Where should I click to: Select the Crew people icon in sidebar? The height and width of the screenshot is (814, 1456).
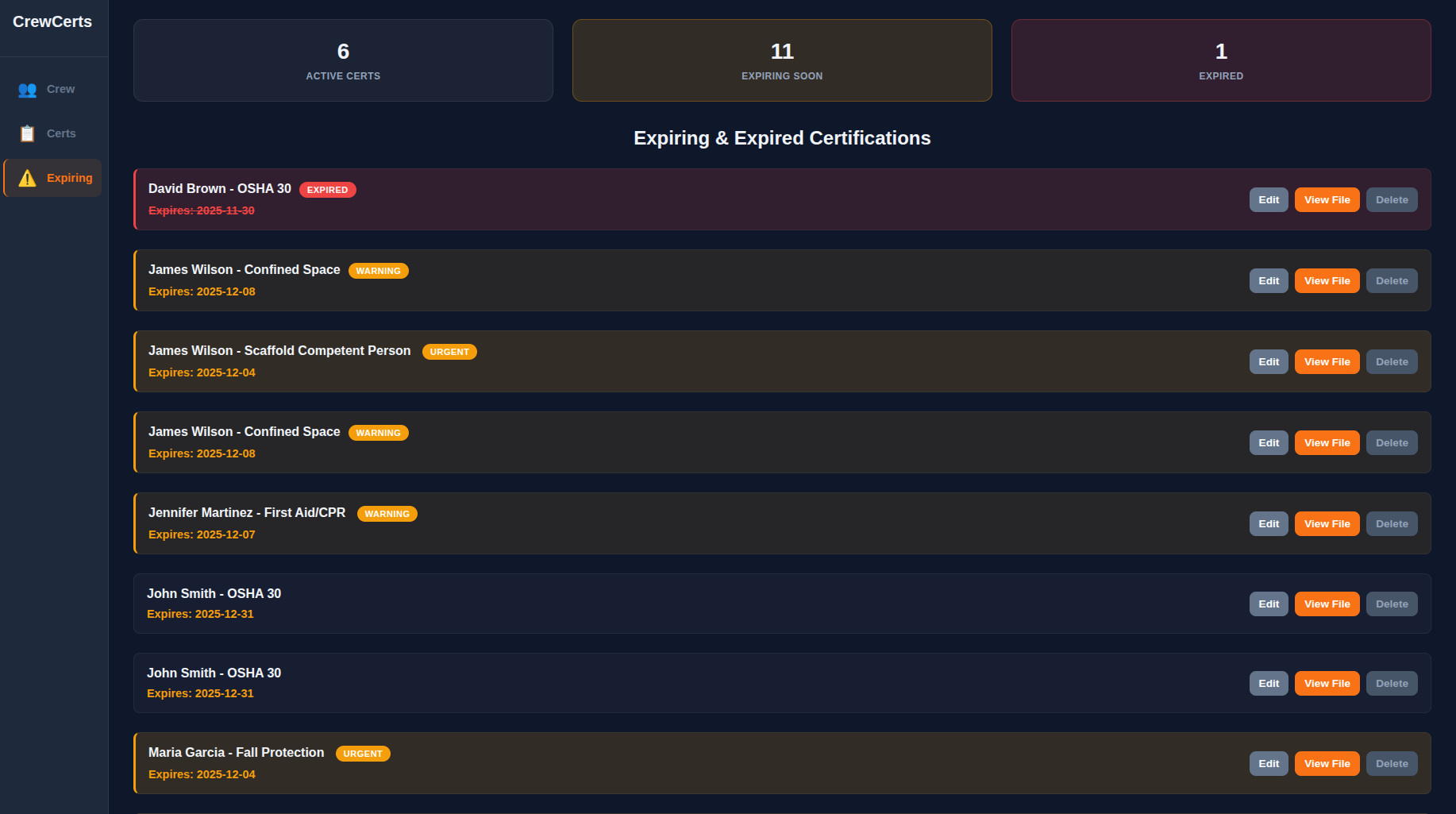(x=26, y=90)
